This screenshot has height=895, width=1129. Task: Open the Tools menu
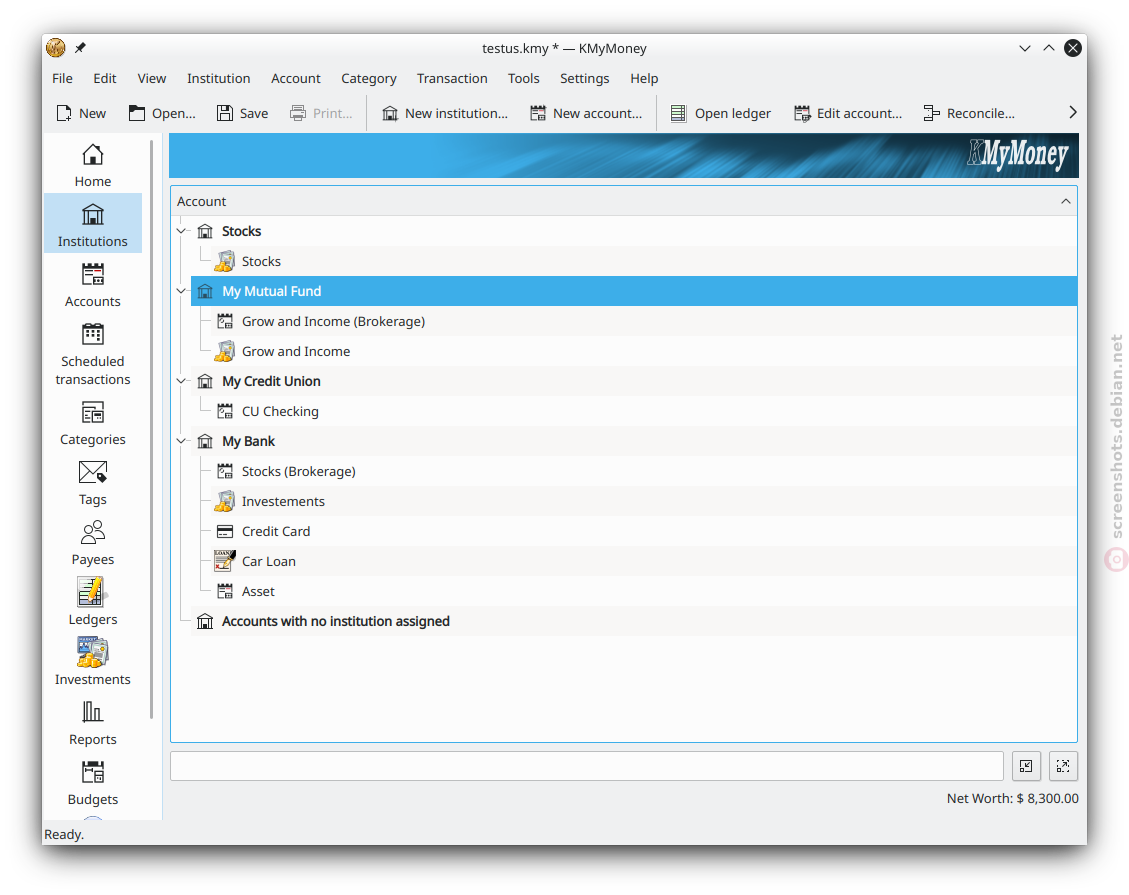click(523, 78)
